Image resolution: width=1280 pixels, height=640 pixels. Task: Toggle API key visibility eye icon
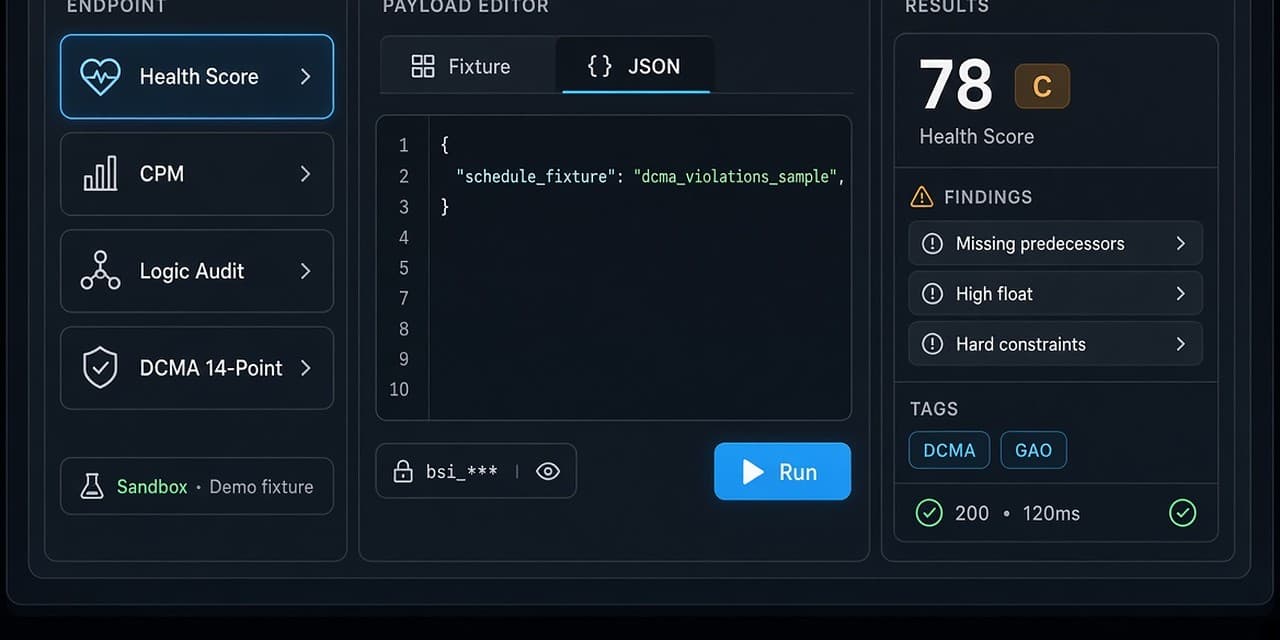[548, 472]
